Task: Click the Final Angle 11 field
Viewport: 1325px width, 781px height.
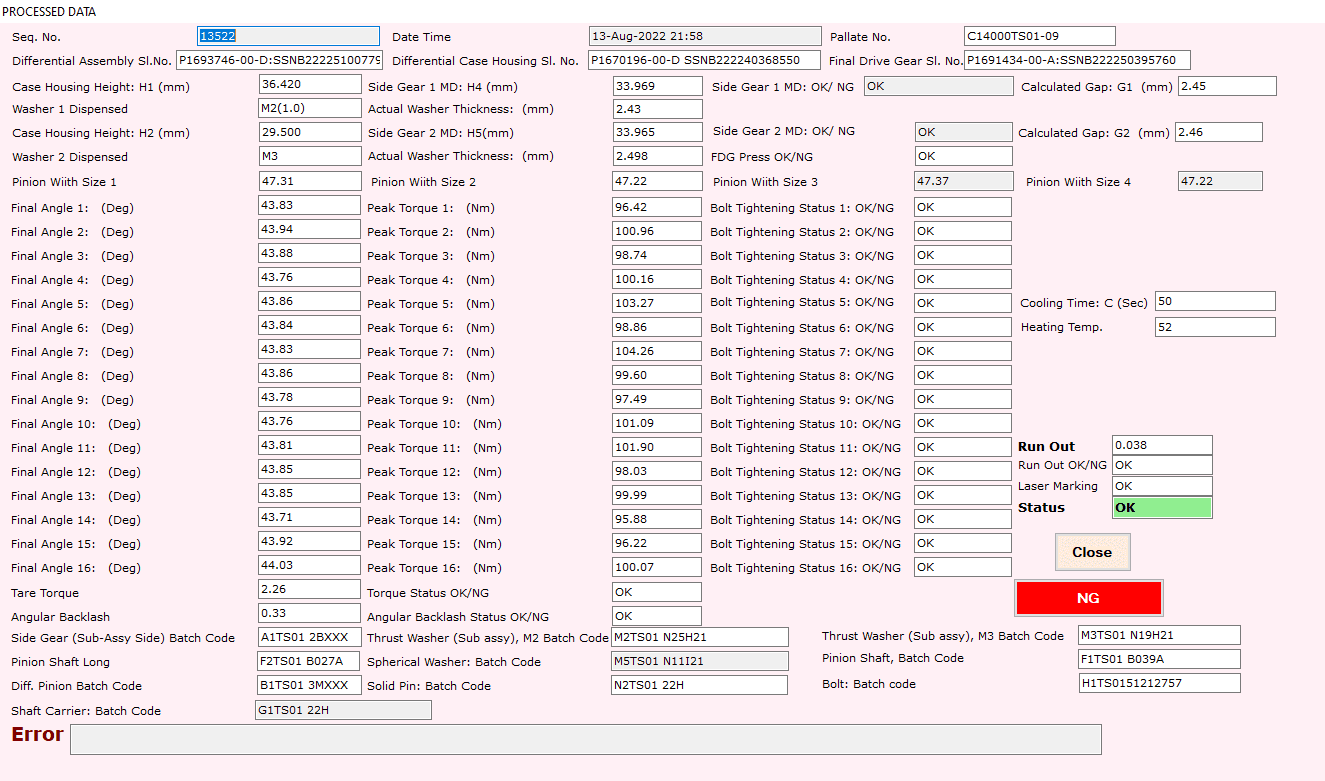Action: pyautogui.click(x=309, y=445)
